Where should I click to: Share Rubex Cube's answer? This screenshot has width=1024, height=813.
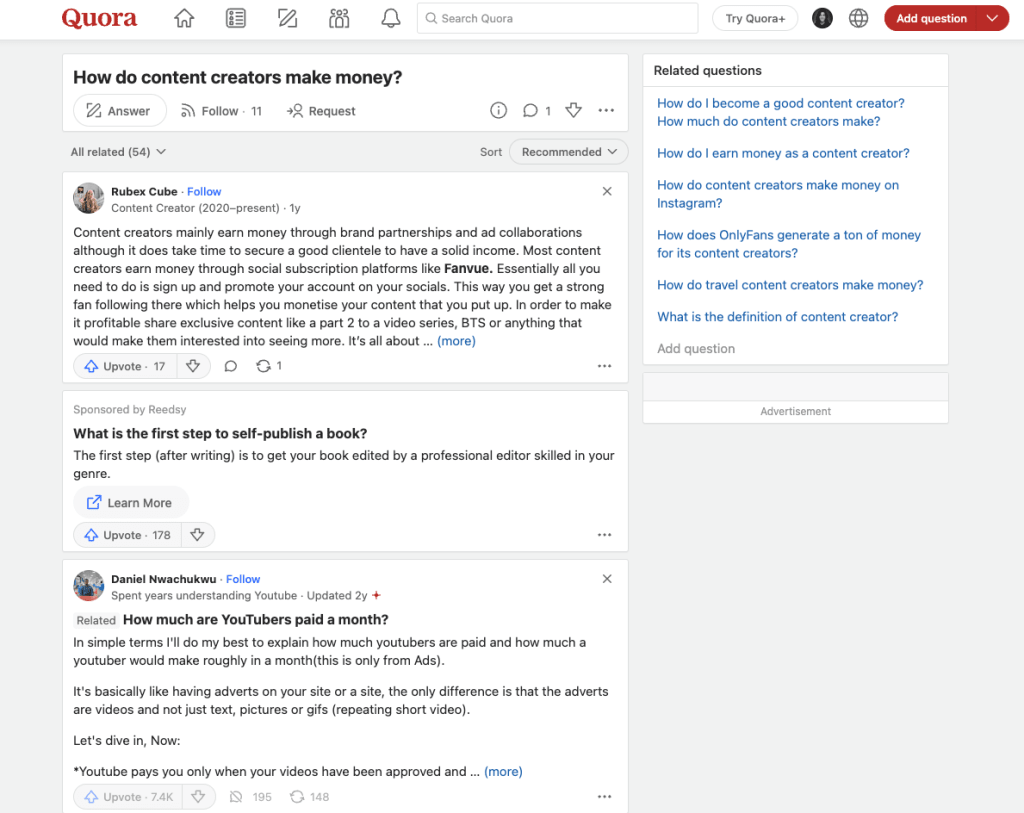click(x=269, y=366)
